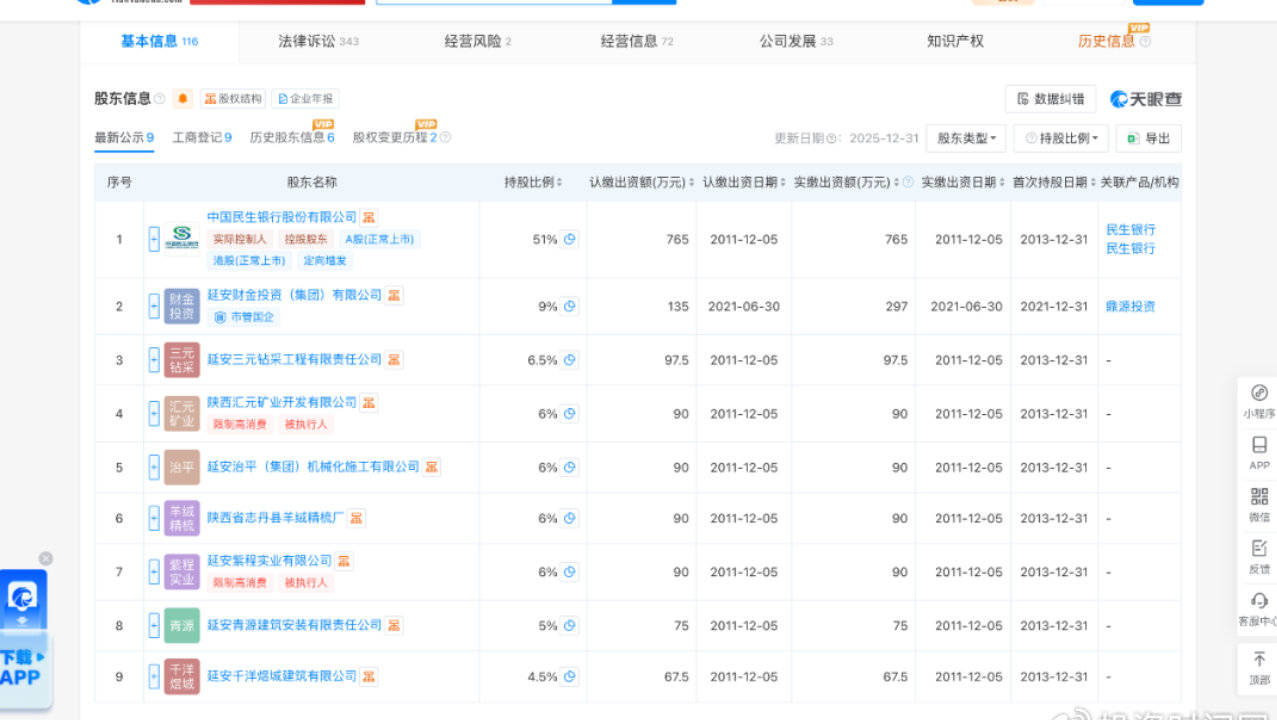
Task: Open 陕西省志丹县羊绒精梳厂 link
Action: point(276,518)
